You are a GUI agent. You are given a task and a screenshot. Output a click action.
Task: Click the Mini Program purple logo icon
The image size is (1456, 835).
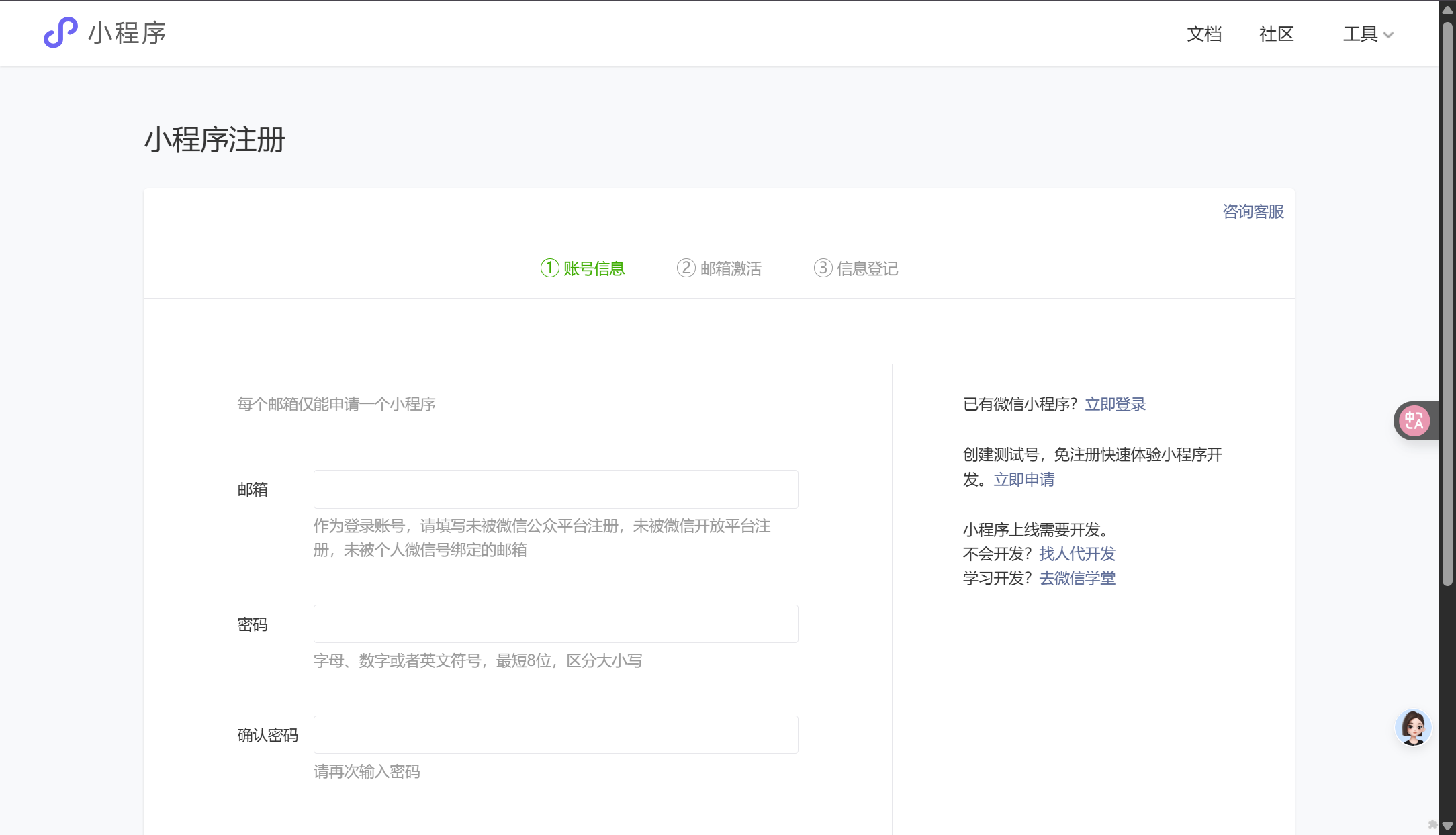click(x=60, y=32)
